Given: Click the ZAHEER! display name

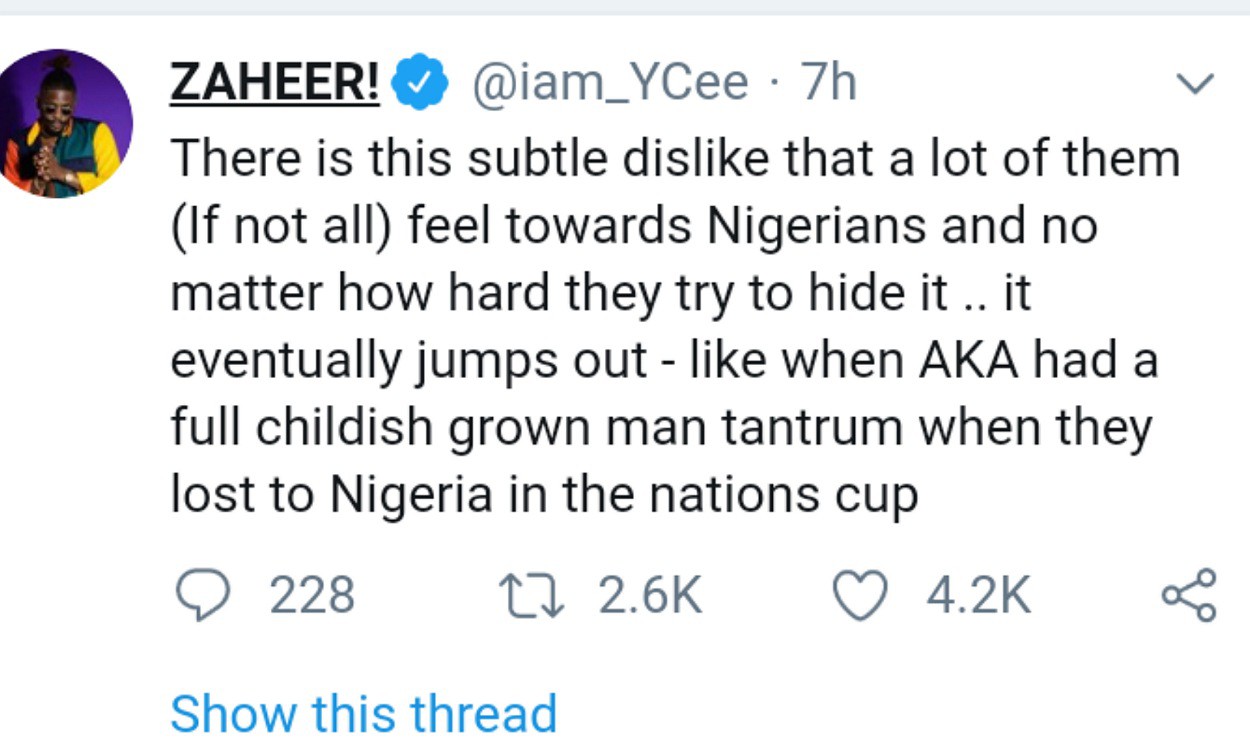Looking at the screenshot, I should (x=274, y=84).
